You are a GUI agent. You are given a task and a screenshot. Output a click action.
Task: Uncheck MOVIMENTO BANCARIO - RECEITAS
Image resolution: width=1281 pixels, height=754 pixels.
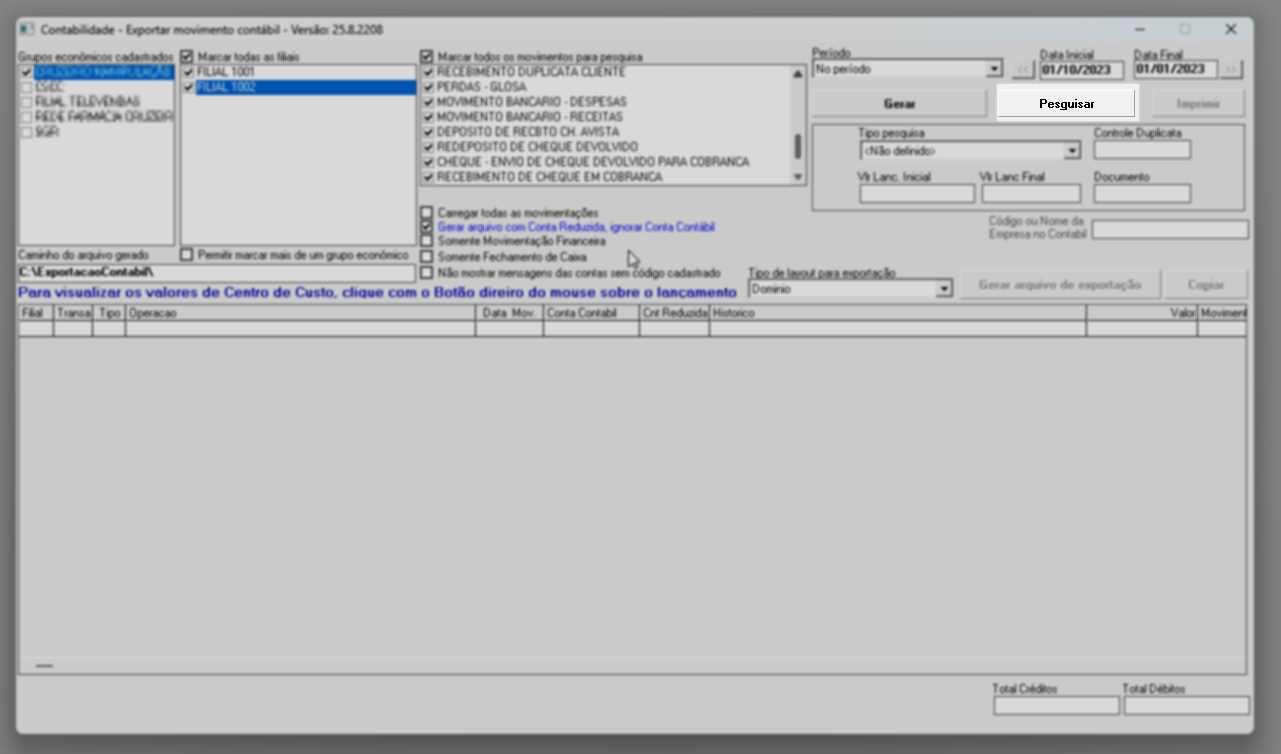point(429,117)
